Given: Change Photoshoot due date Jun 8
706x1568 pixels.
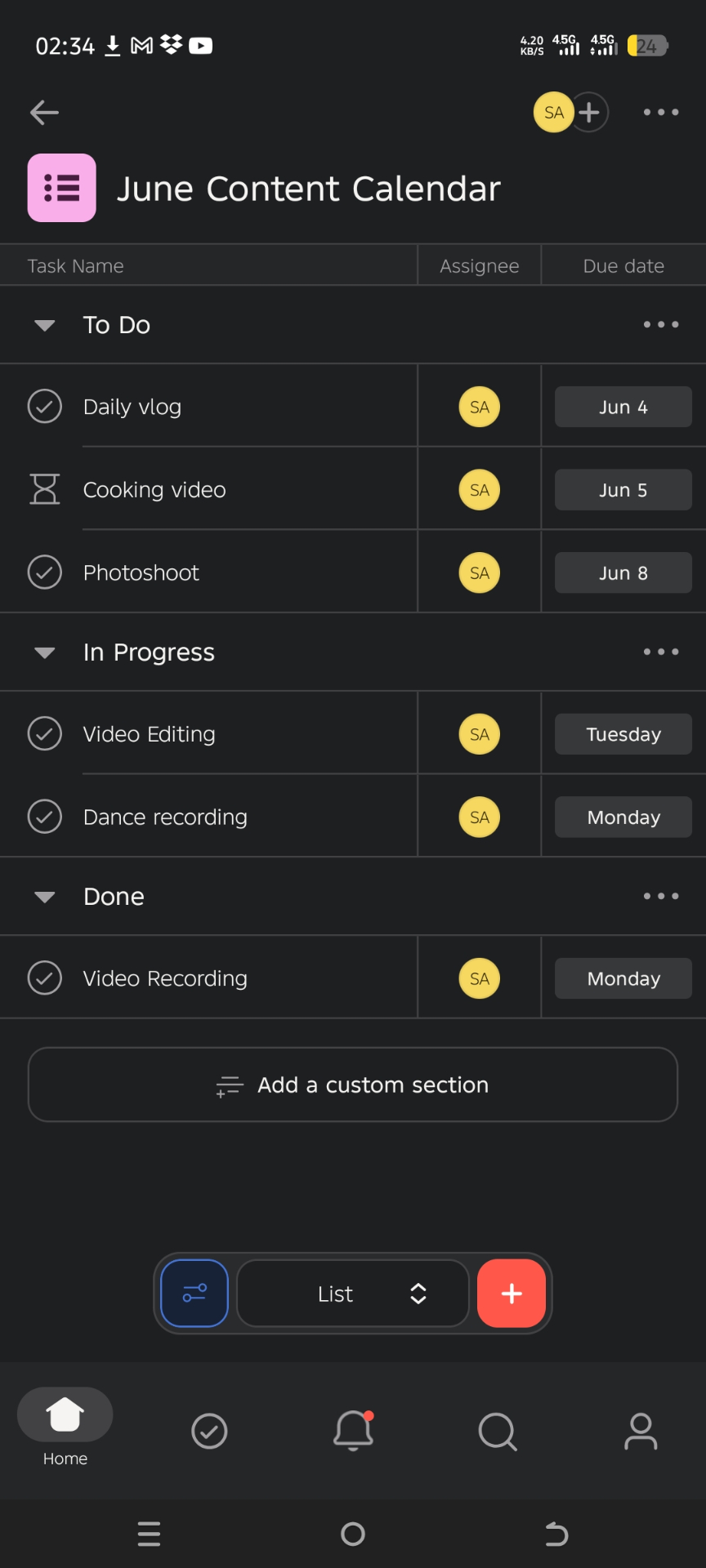Looking at the screenshot, I should [x=623, y=572].
